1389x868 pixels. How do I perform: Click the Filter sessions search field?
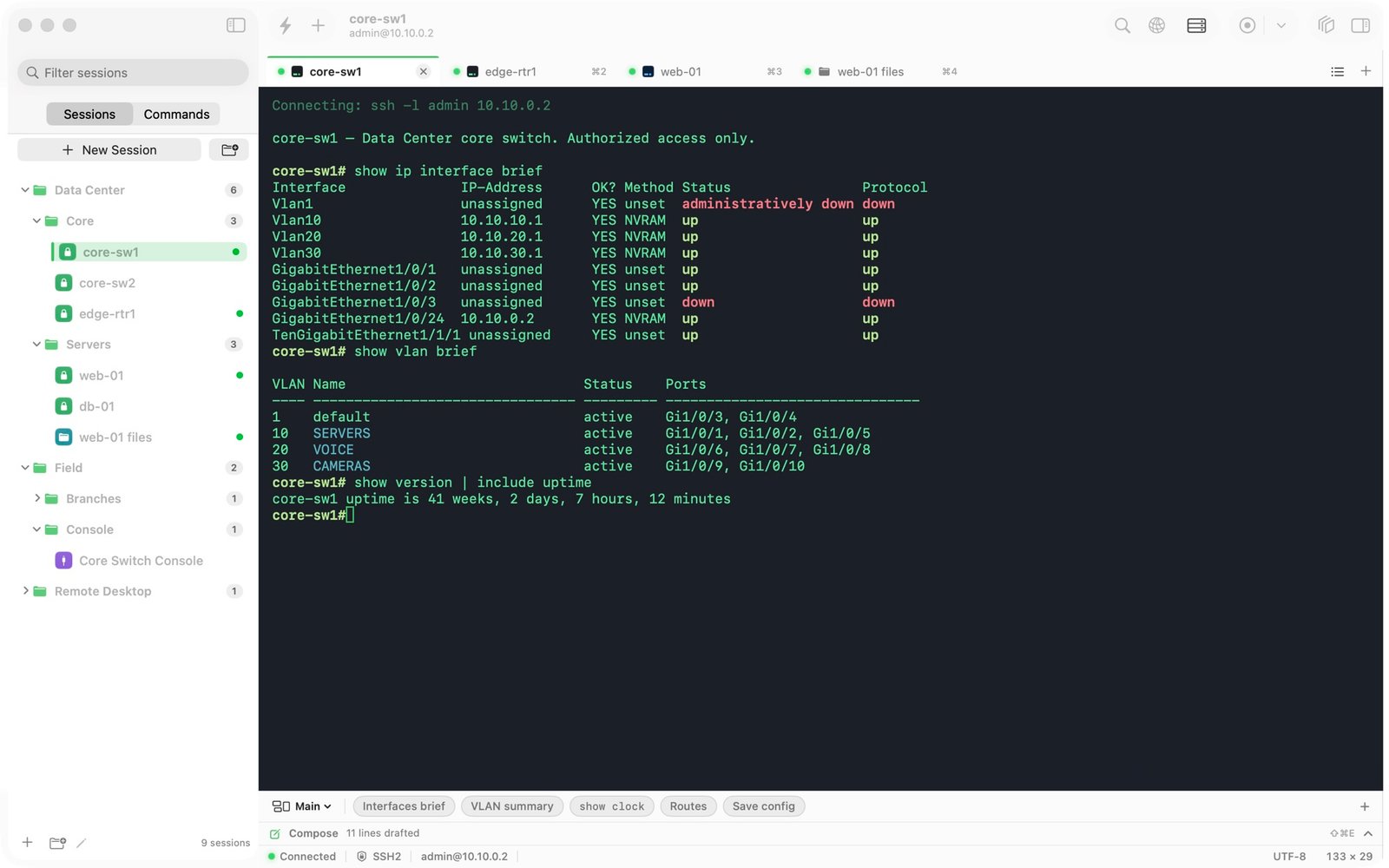[133, 73]
